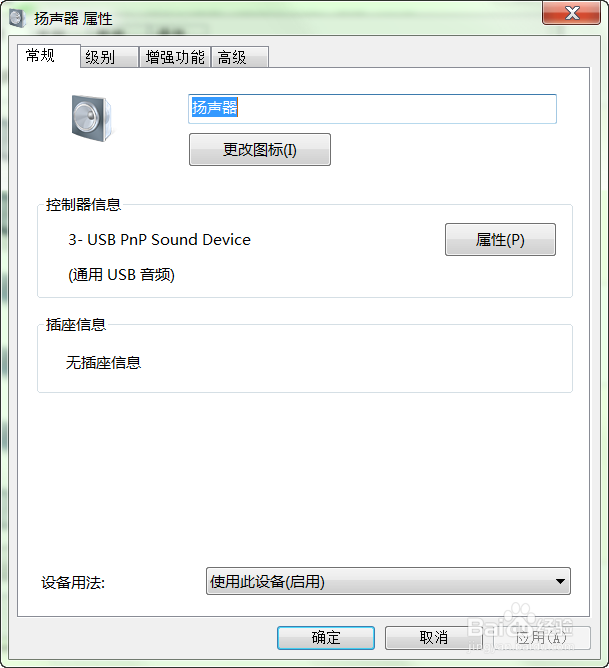Click the large speaker device icon
Viewport: 609px width, 668px height.
tap(92, 118)
